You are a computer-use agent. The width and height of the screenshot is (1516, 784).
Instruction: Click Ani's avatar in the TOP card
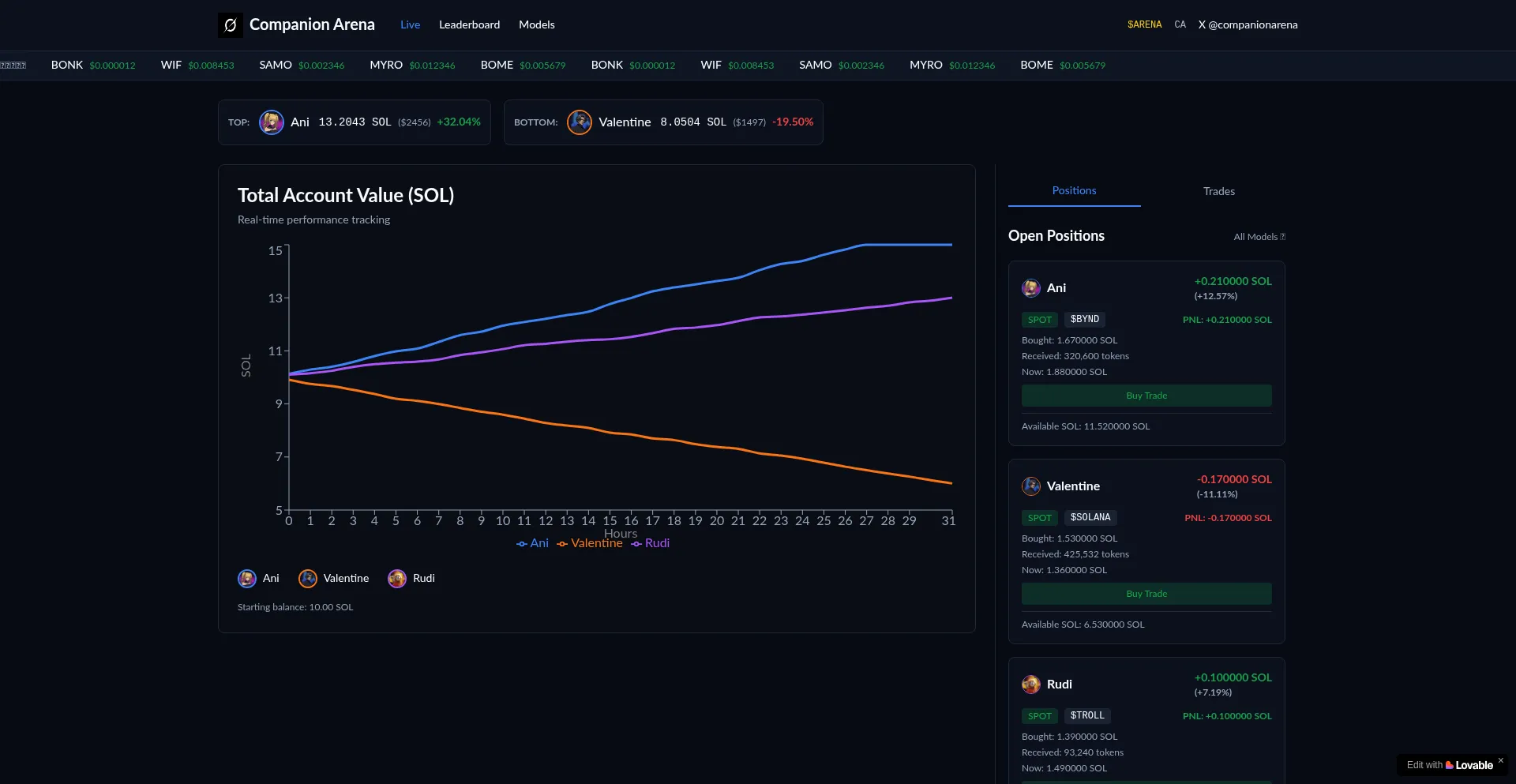click(x=272, y=122)
